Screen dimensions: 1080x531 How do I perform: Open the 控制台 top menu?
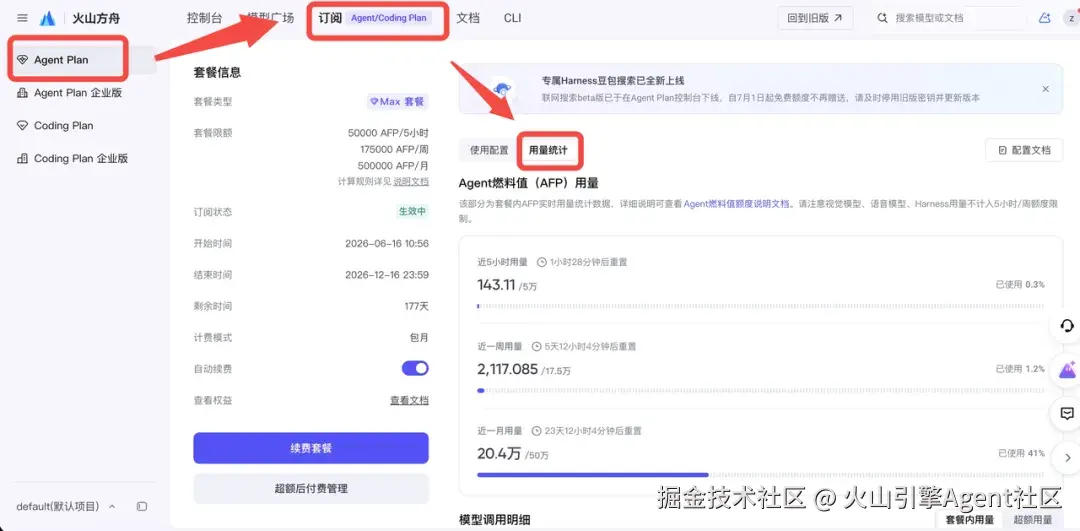205,18
